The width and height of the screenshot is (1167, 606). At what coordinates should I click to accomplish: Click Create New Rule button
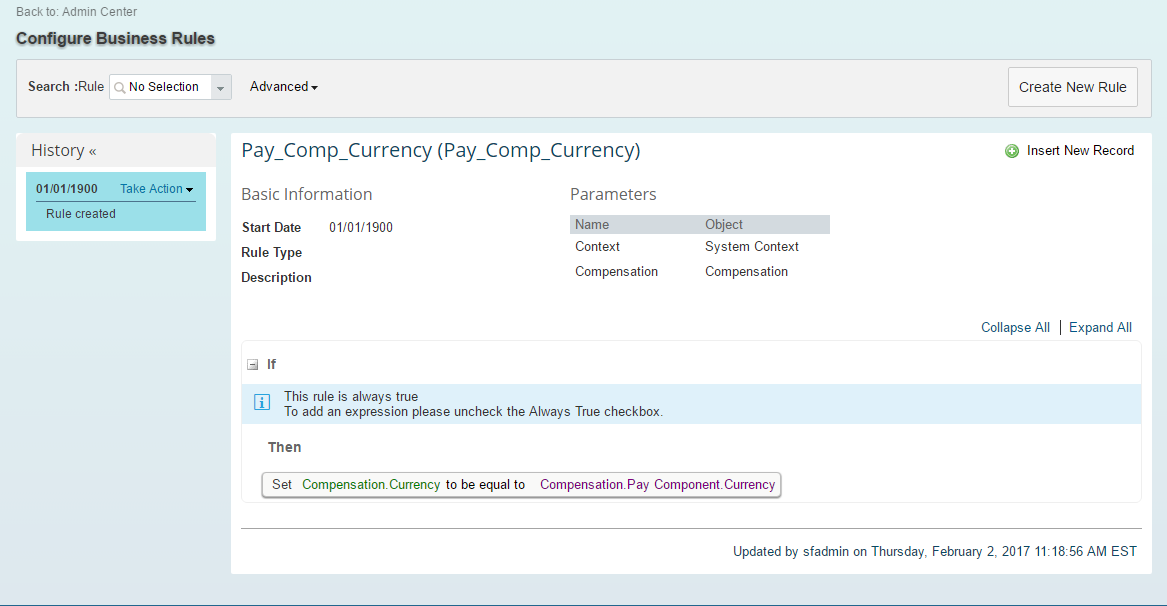click(1072, 87)
